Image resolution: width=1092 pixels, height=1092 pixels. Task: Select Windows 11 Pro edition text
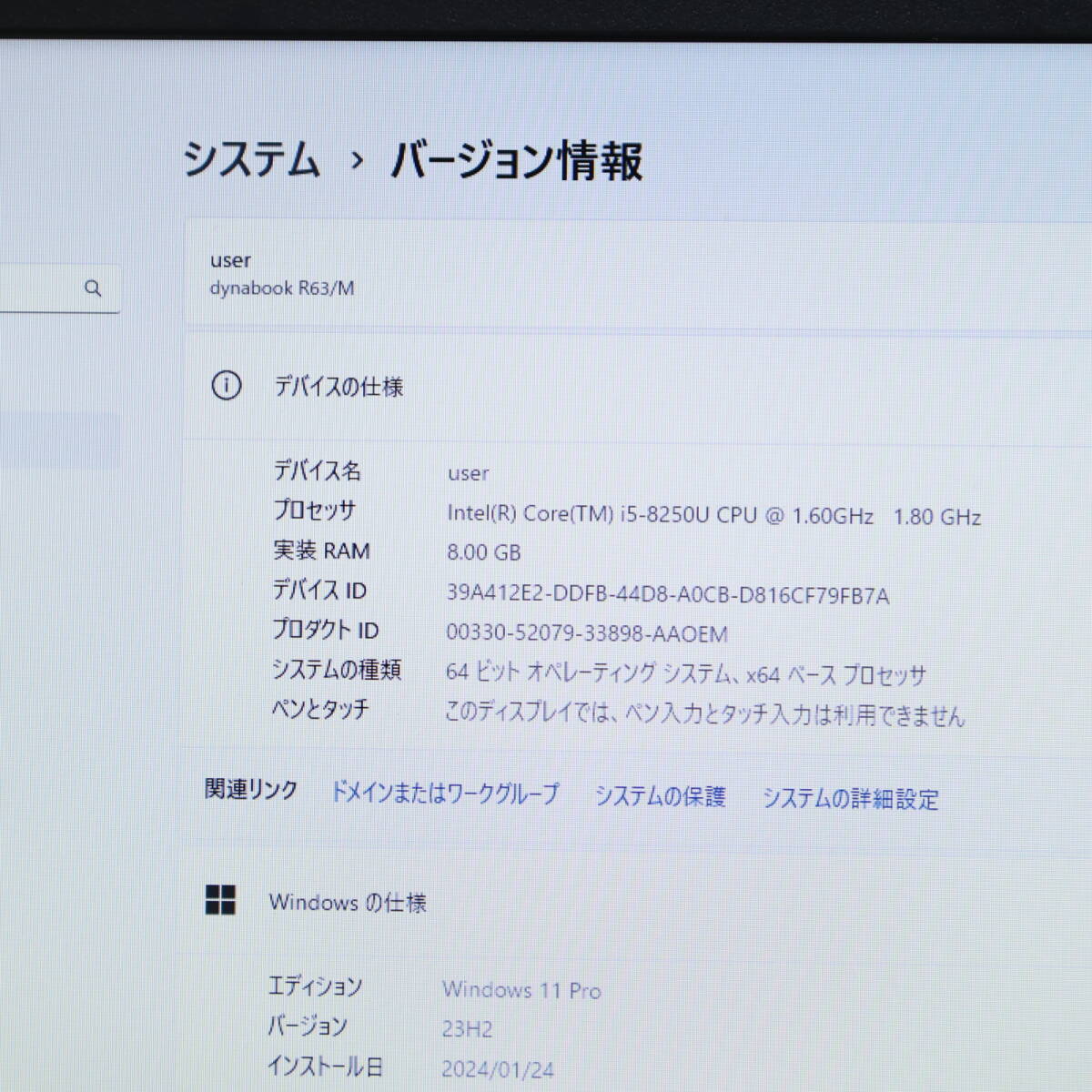pos(521,989)
